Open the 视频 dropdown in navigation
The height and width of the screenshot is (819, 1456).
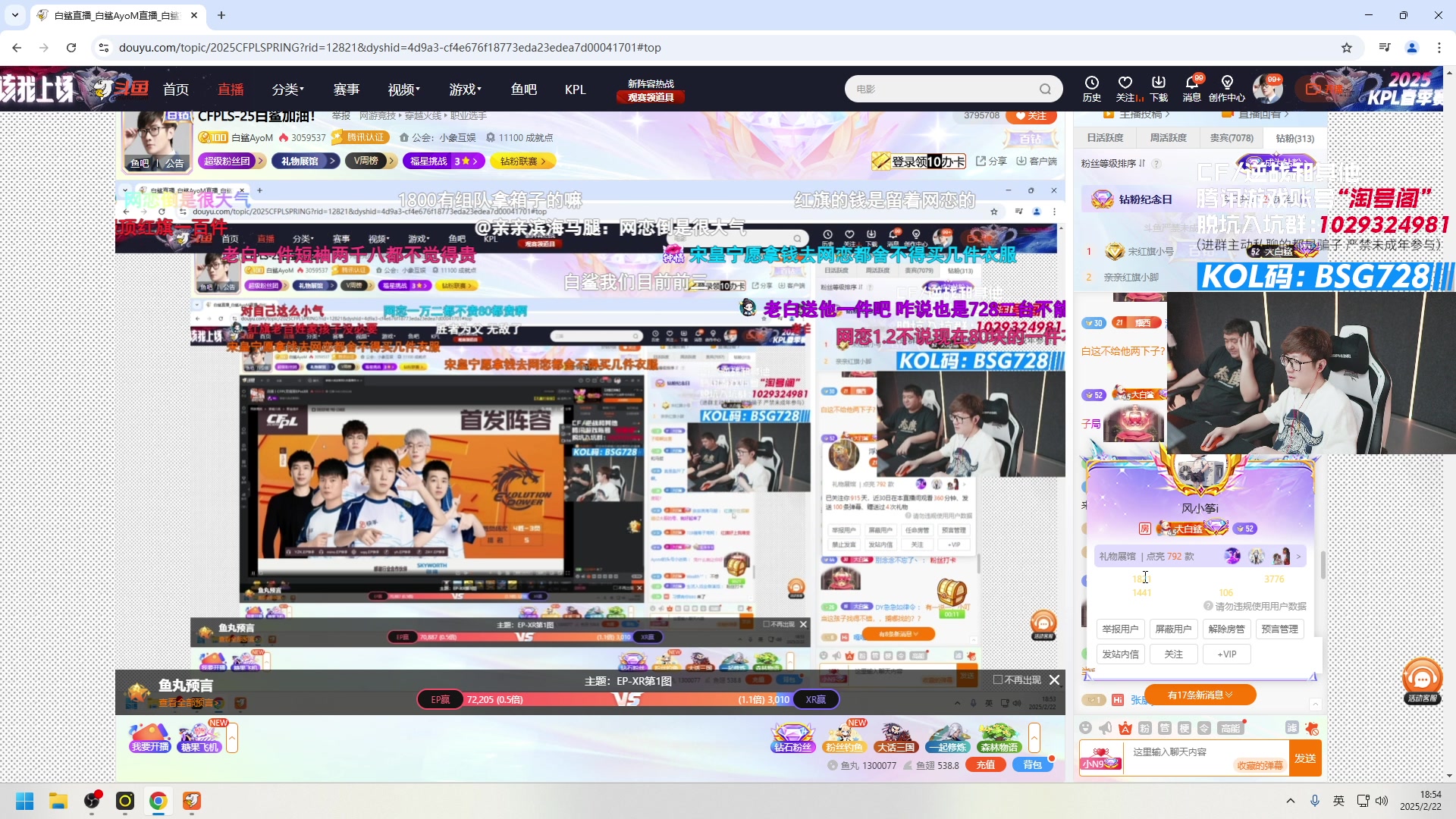[x=403, y=89]
